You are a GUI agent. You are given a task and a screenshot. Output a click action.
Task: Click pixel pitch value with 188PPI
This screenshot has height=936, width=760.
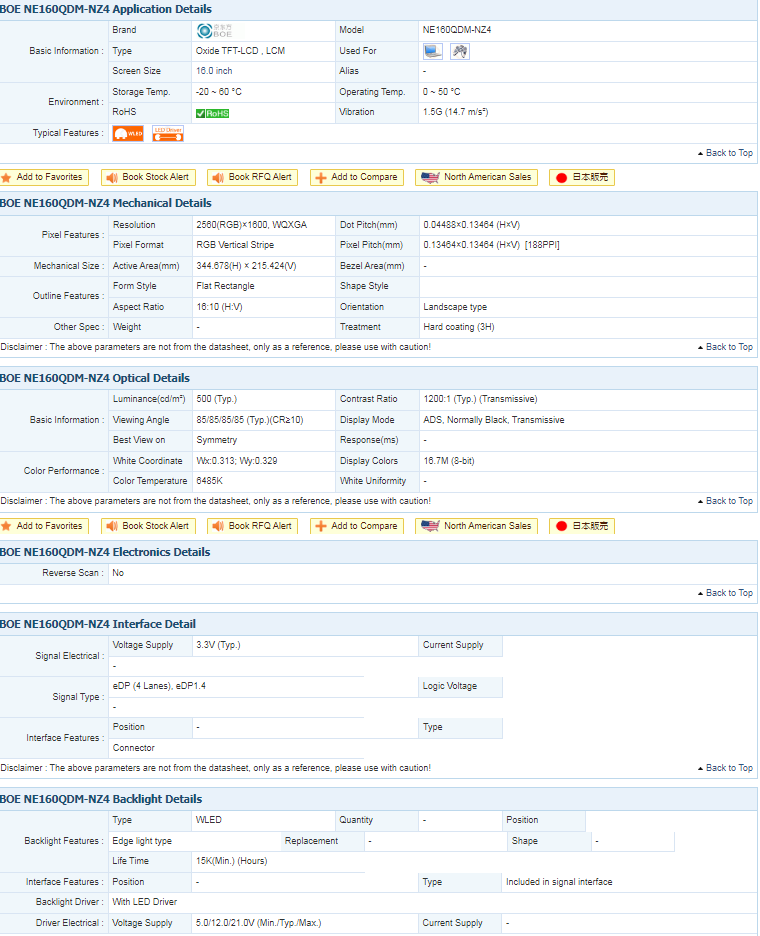pyautogui.click(x=491, y=245)
